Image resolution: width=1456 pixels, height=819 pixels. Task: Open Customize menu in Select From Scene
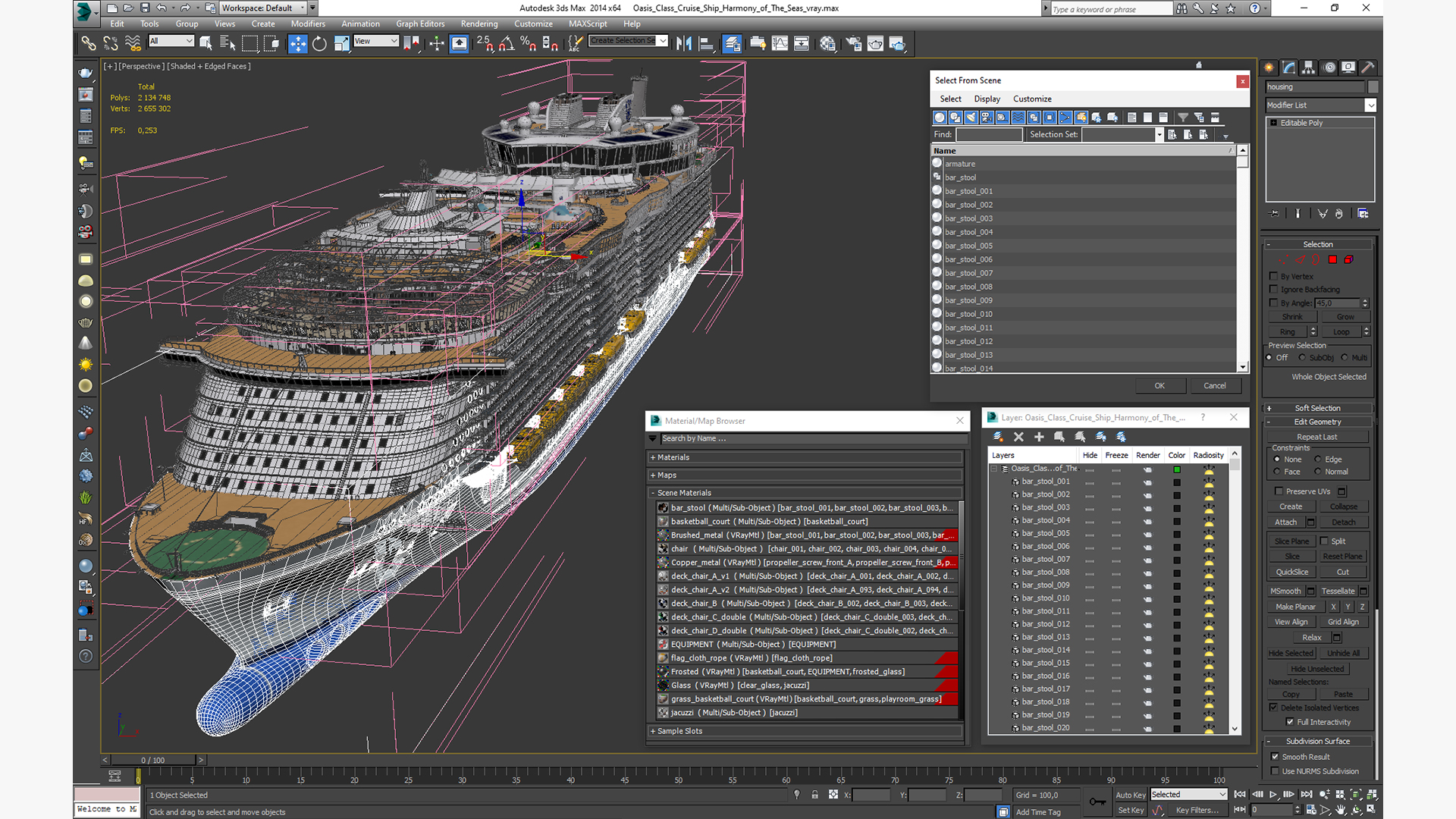tap(1032, 99)
